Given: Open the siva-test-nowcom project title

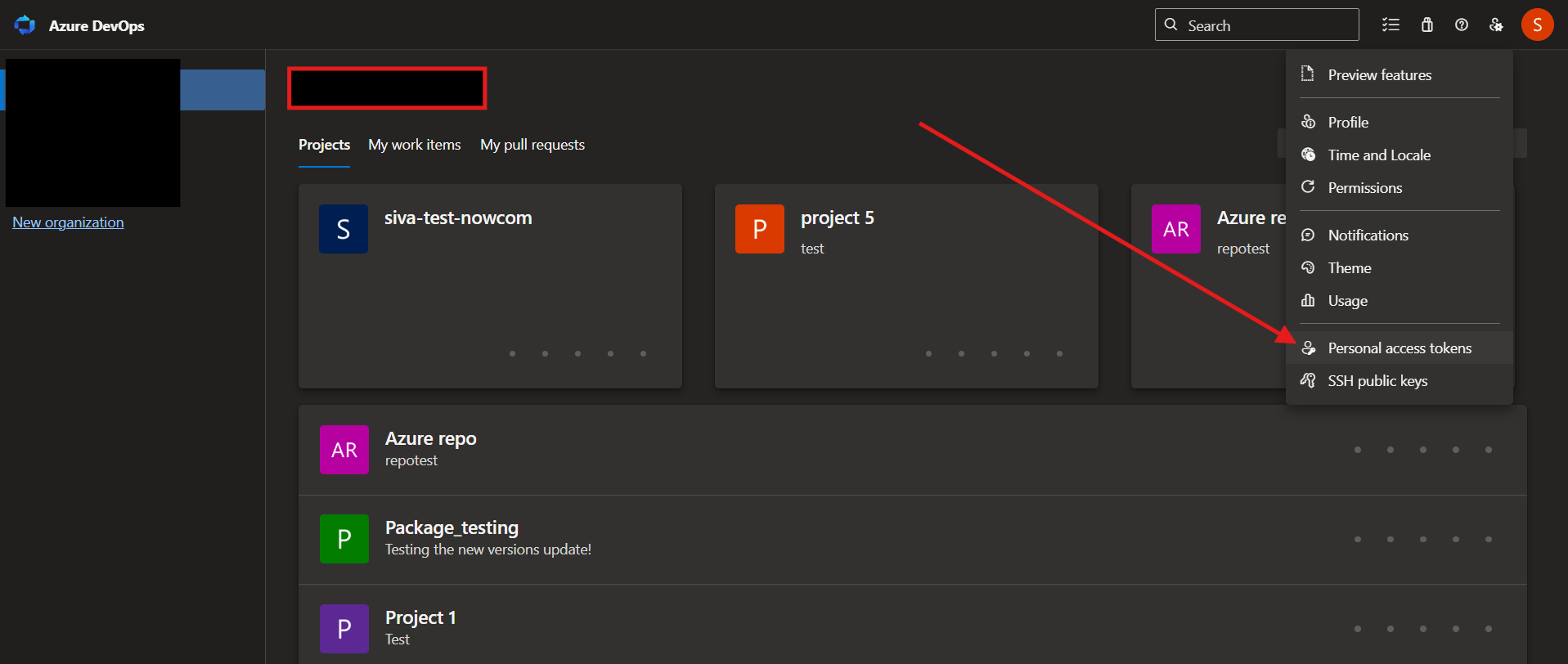Looking at the screenshot, I should coord(458,218).
